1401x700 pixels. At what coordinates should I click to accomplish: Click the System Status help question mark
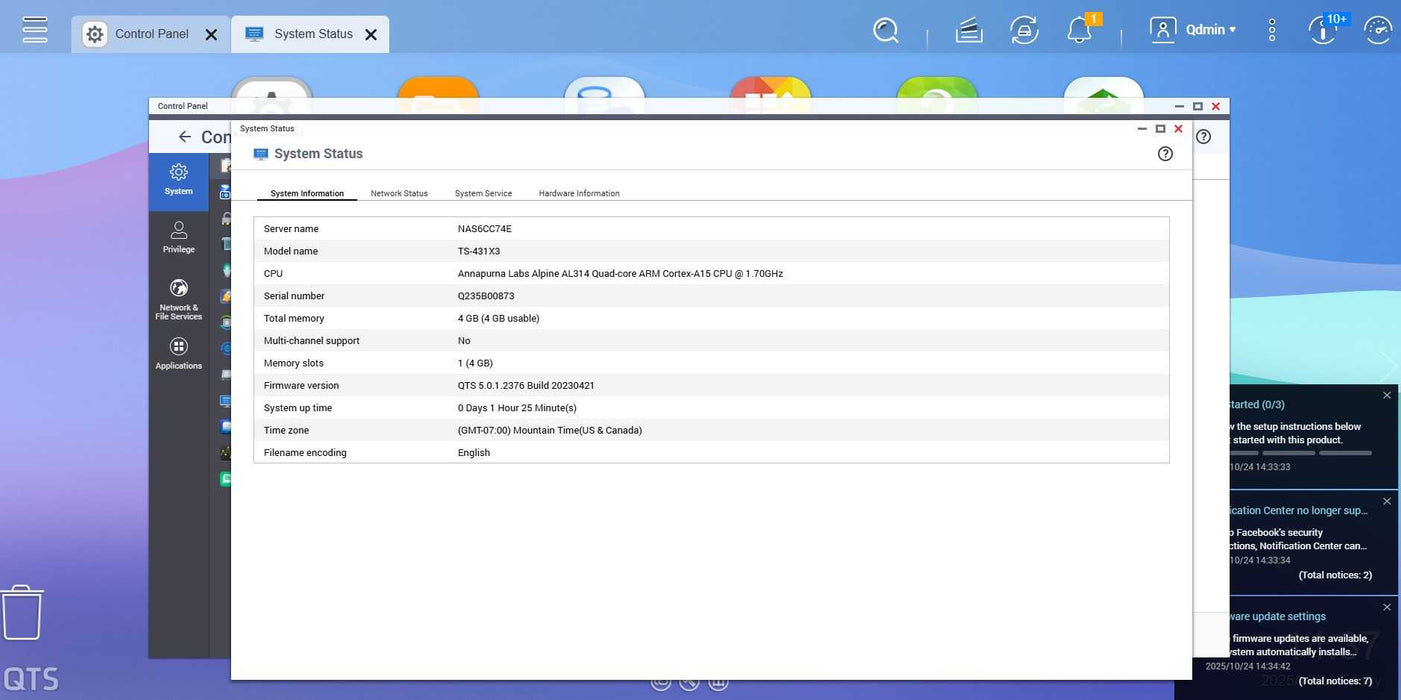(x=1165, y=154)
